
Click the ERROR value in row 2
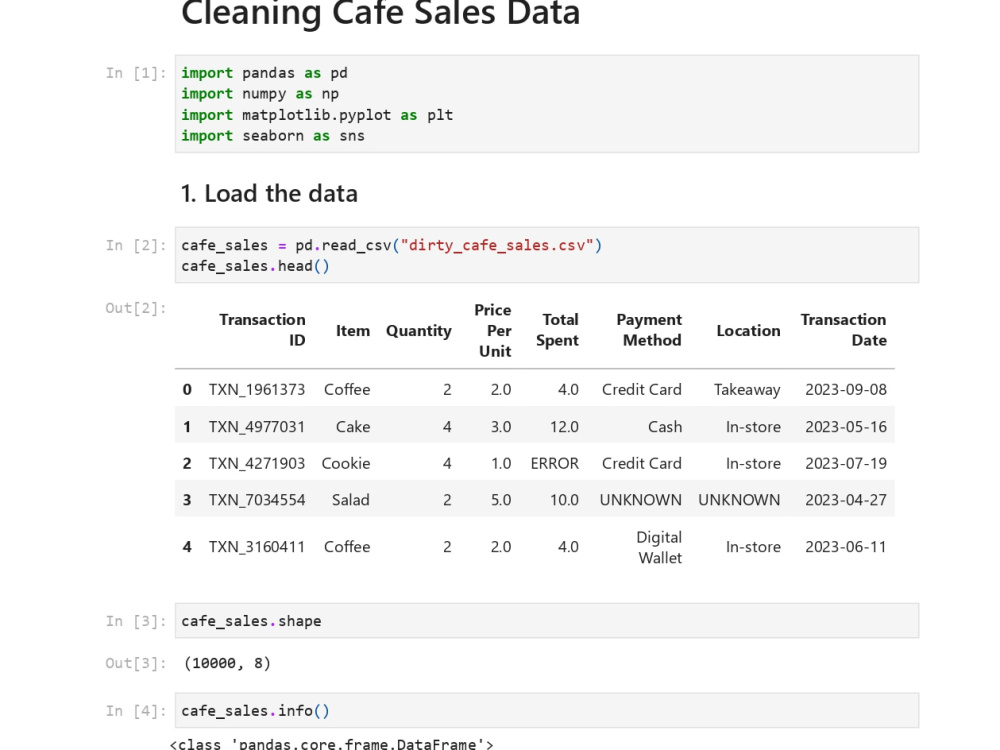click(x=554, y=463)
